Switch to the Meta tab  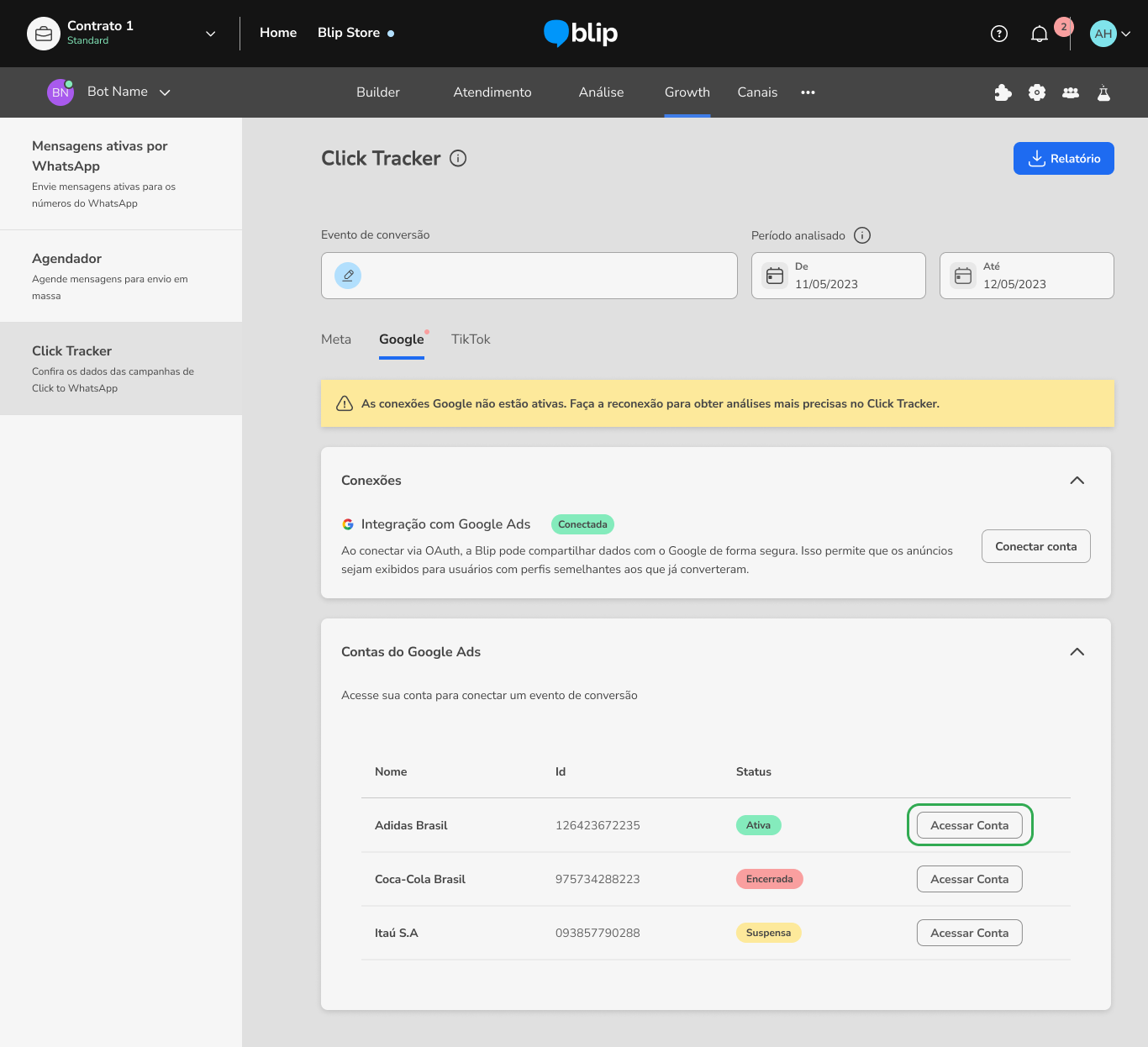click(x=336, y=339)
